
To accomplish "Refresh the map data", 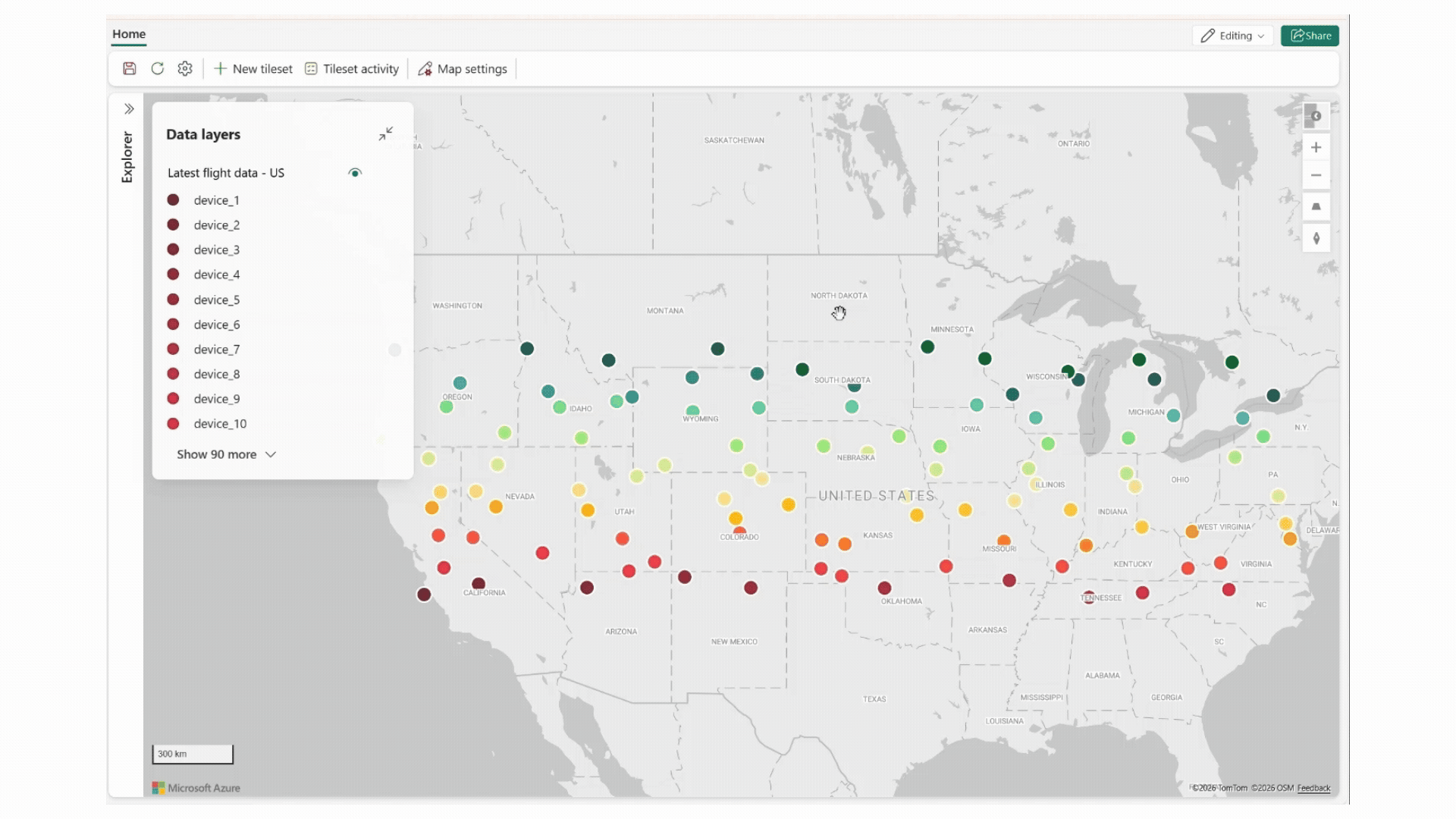I will [x=158, y=68].
